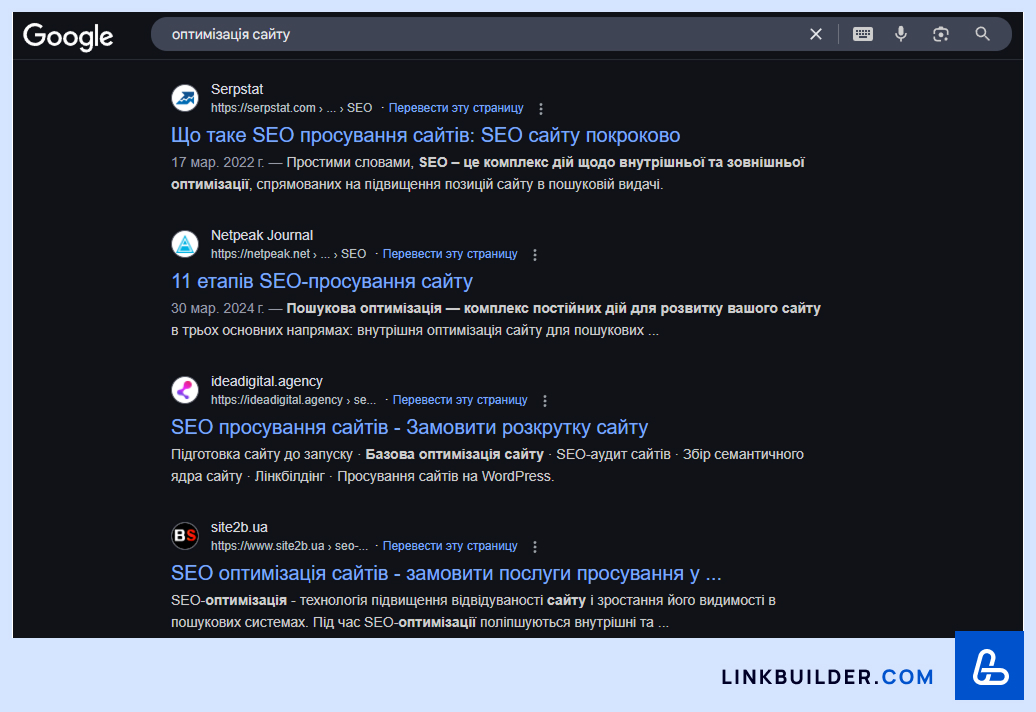Click the Google logo
This screenshot has height=712, width=1036.
[68, 36]
